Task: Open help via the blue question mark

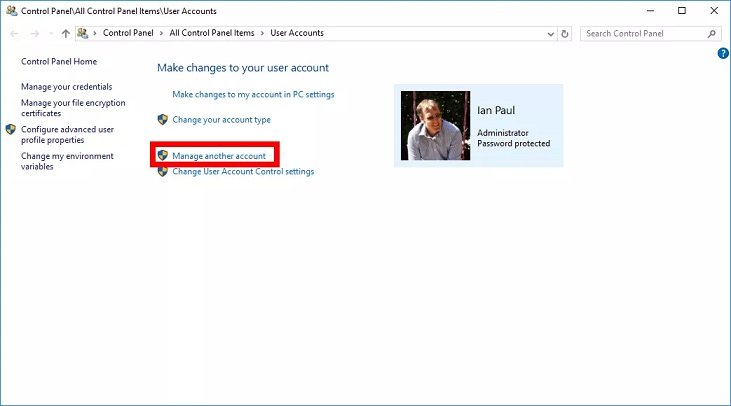Action: pyautogui.click(x=723, y=53)
